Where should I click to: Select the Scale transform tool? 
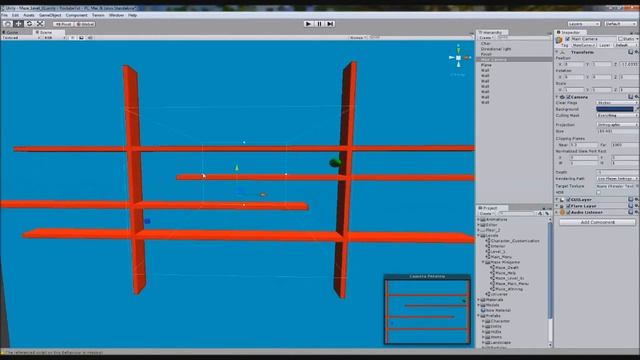40,24
